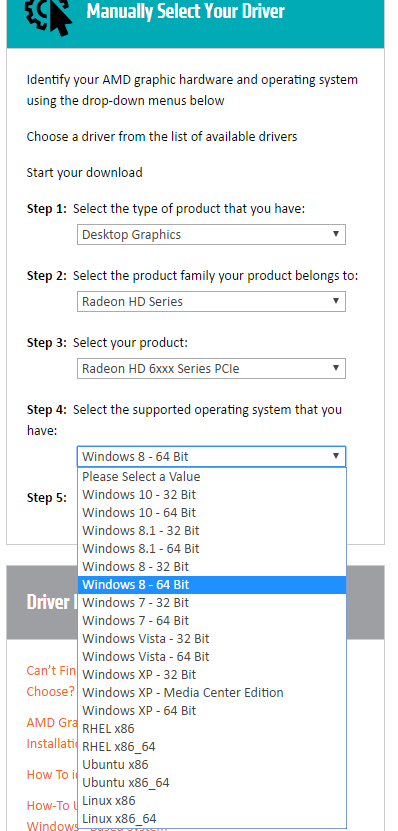Open the Desktop Graphics product type dropdown
This screenshot has height=831, width=398.
click(x=211, y=234)
